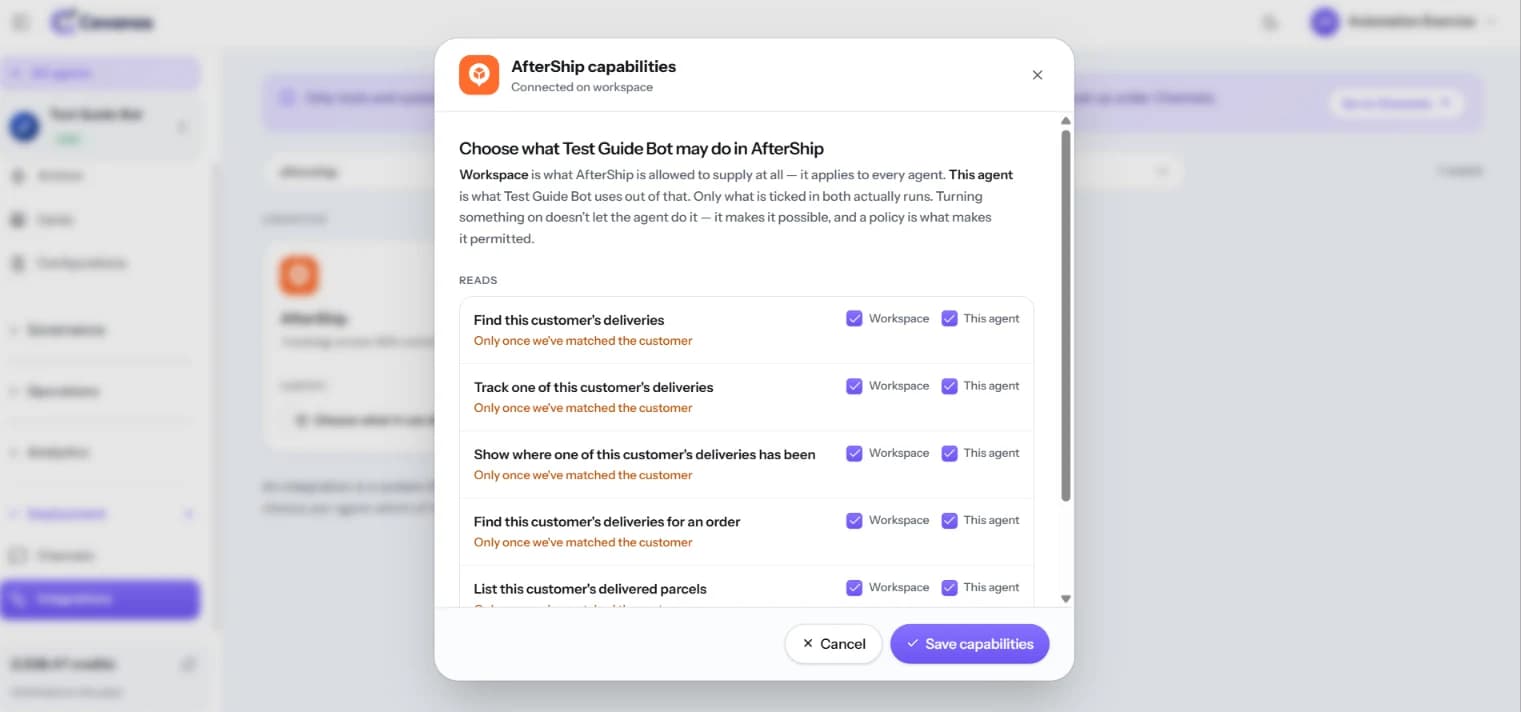
Task: Click the X icon on the Cancel button
Action: coord(808,644)
